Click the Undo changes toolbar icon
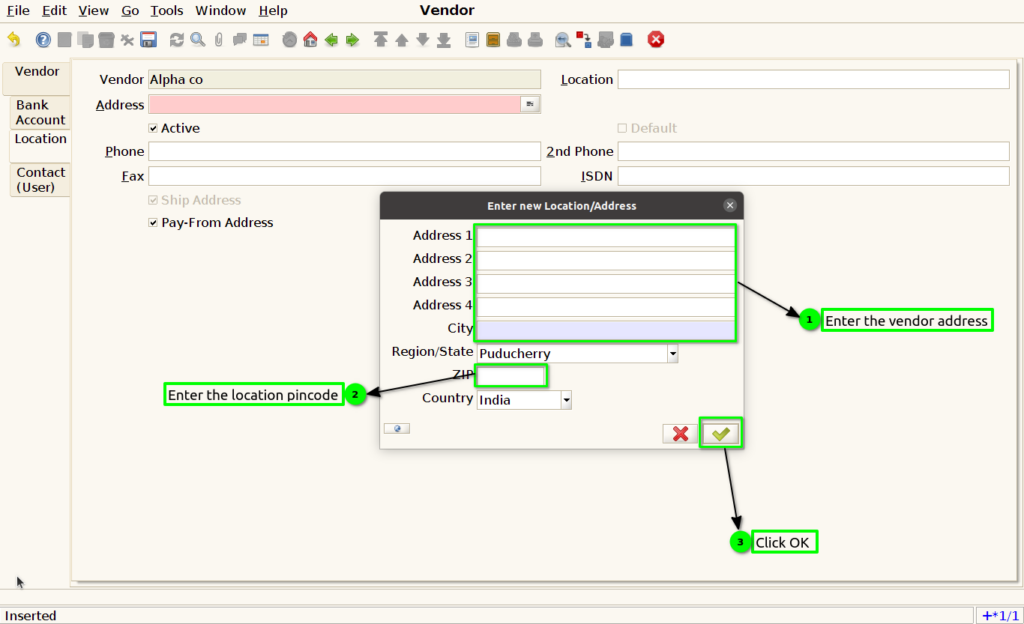This screenshot has height=624, width=1024. point(14,40)
